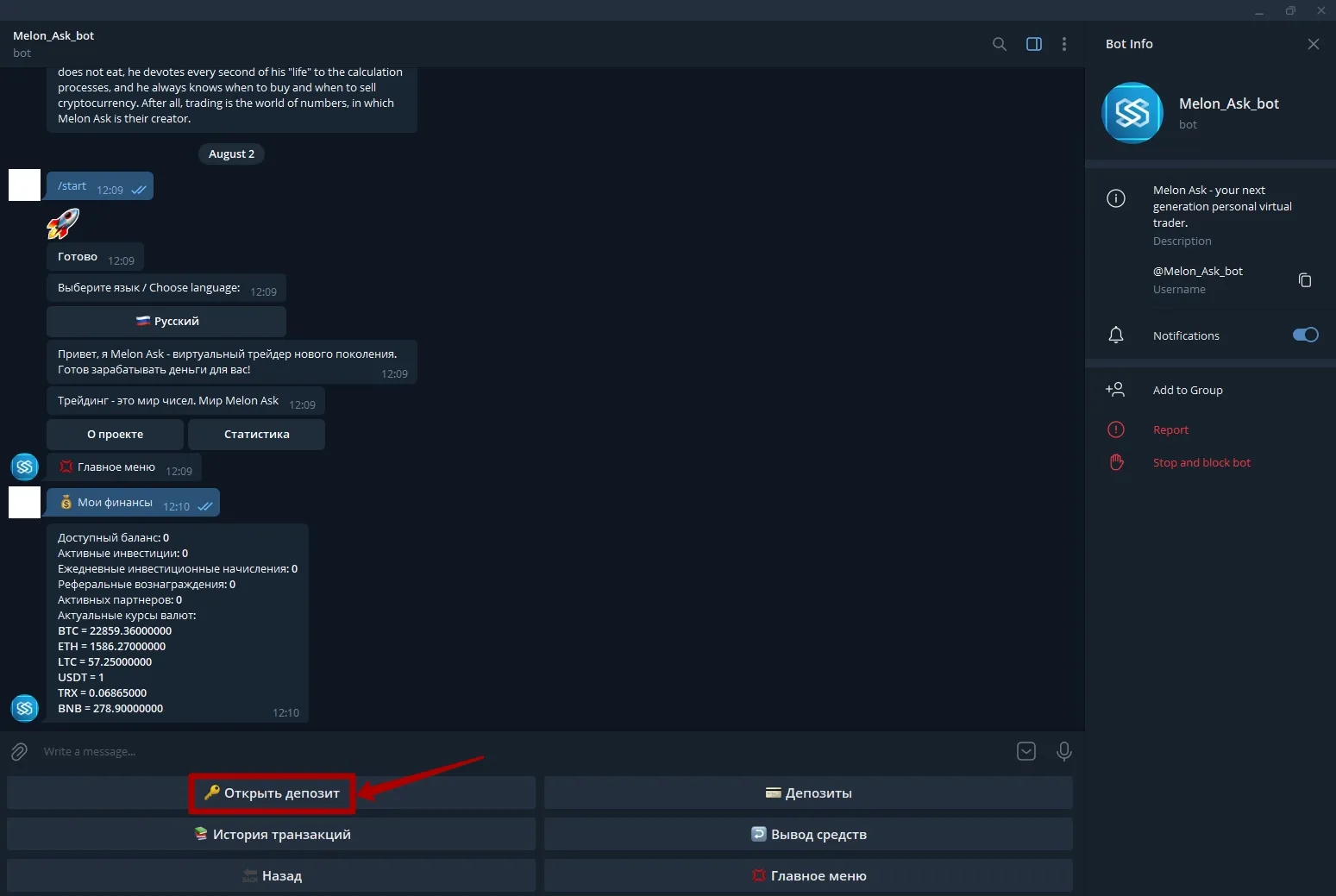Screen dimensions: 1336x896
Task: Click the red Report exclamation icon
Action: pyautogui.click(x=1116, y=429)
